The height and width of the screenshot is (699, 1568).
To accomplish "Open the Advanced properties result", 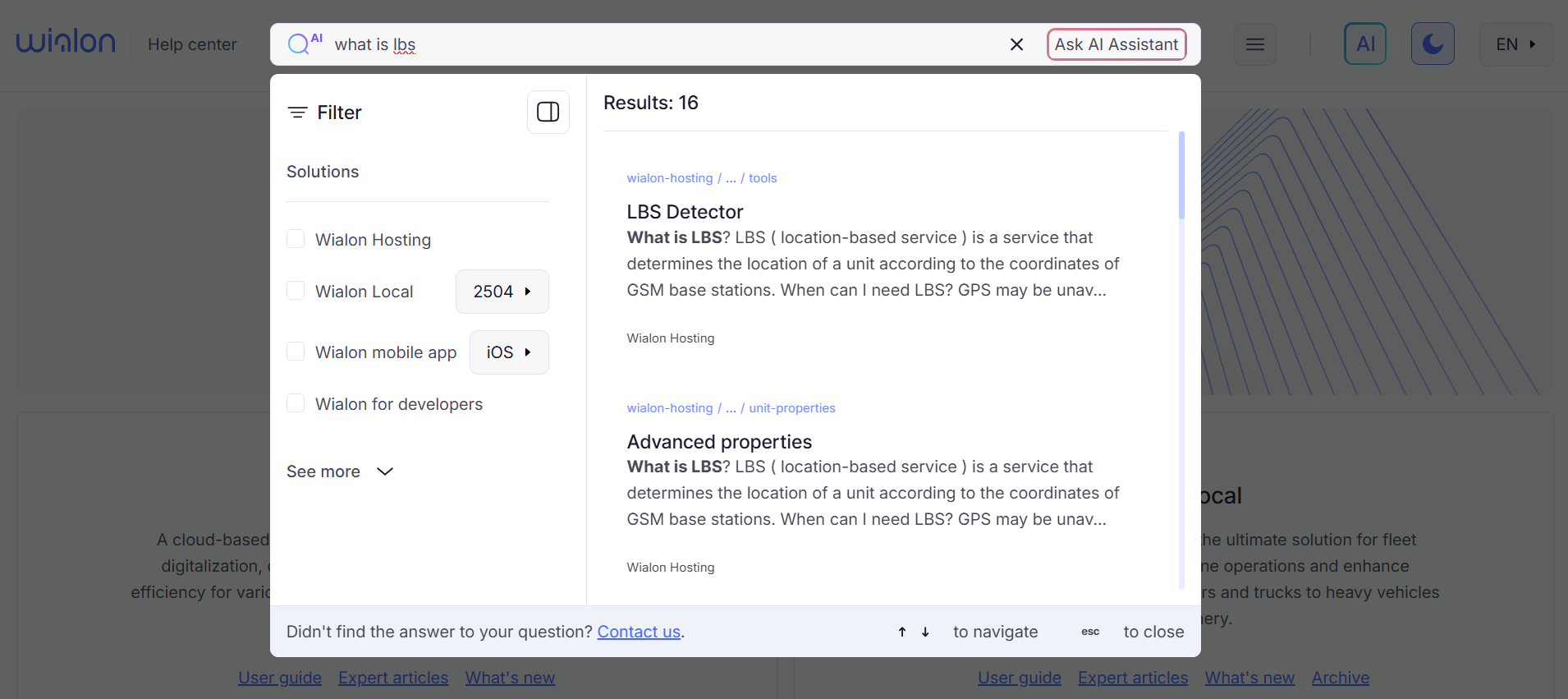I will pyautogui.click(x=719, y=442).
